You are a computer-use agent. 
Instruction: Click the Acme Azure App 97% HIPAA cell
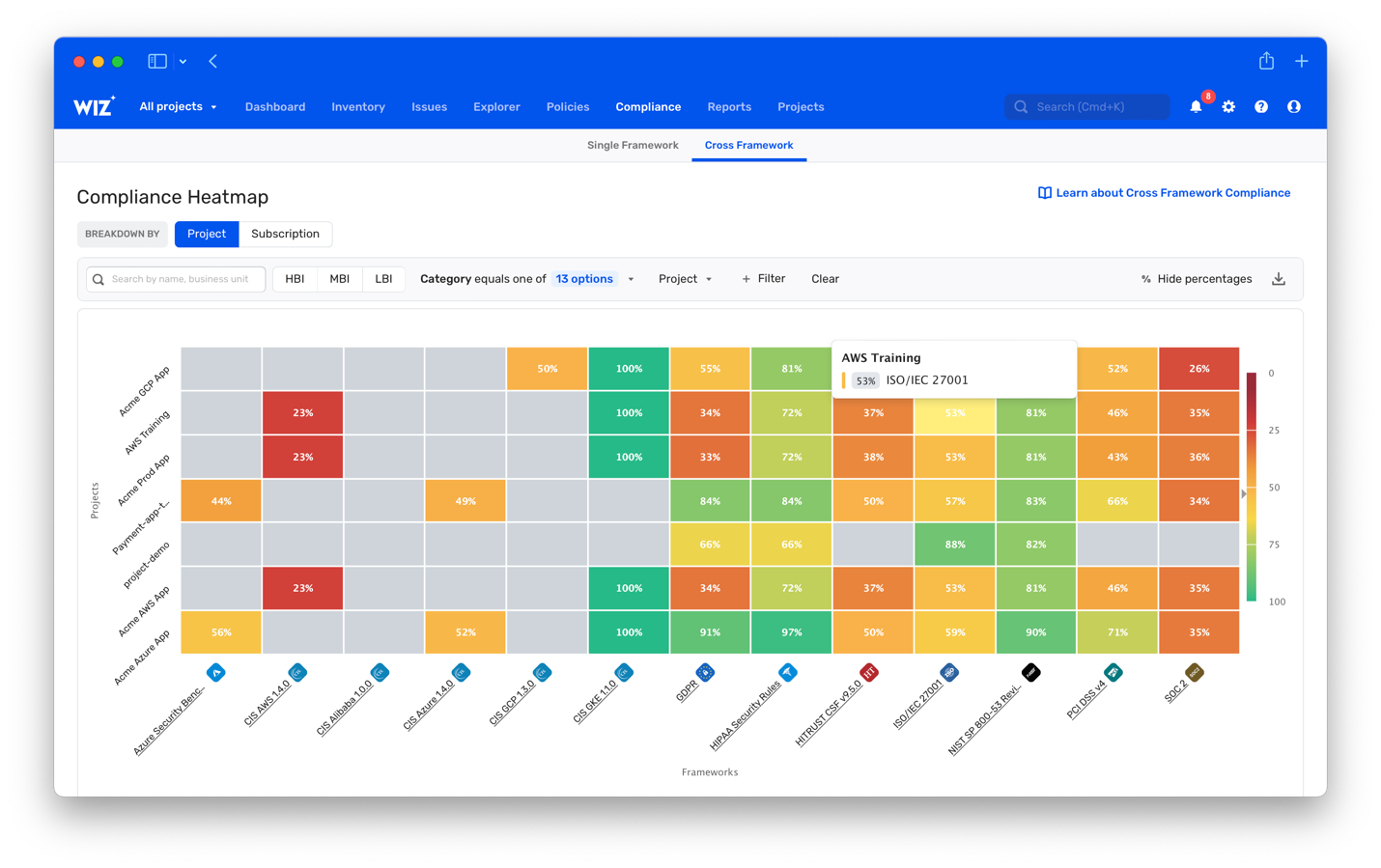(791, 632)
